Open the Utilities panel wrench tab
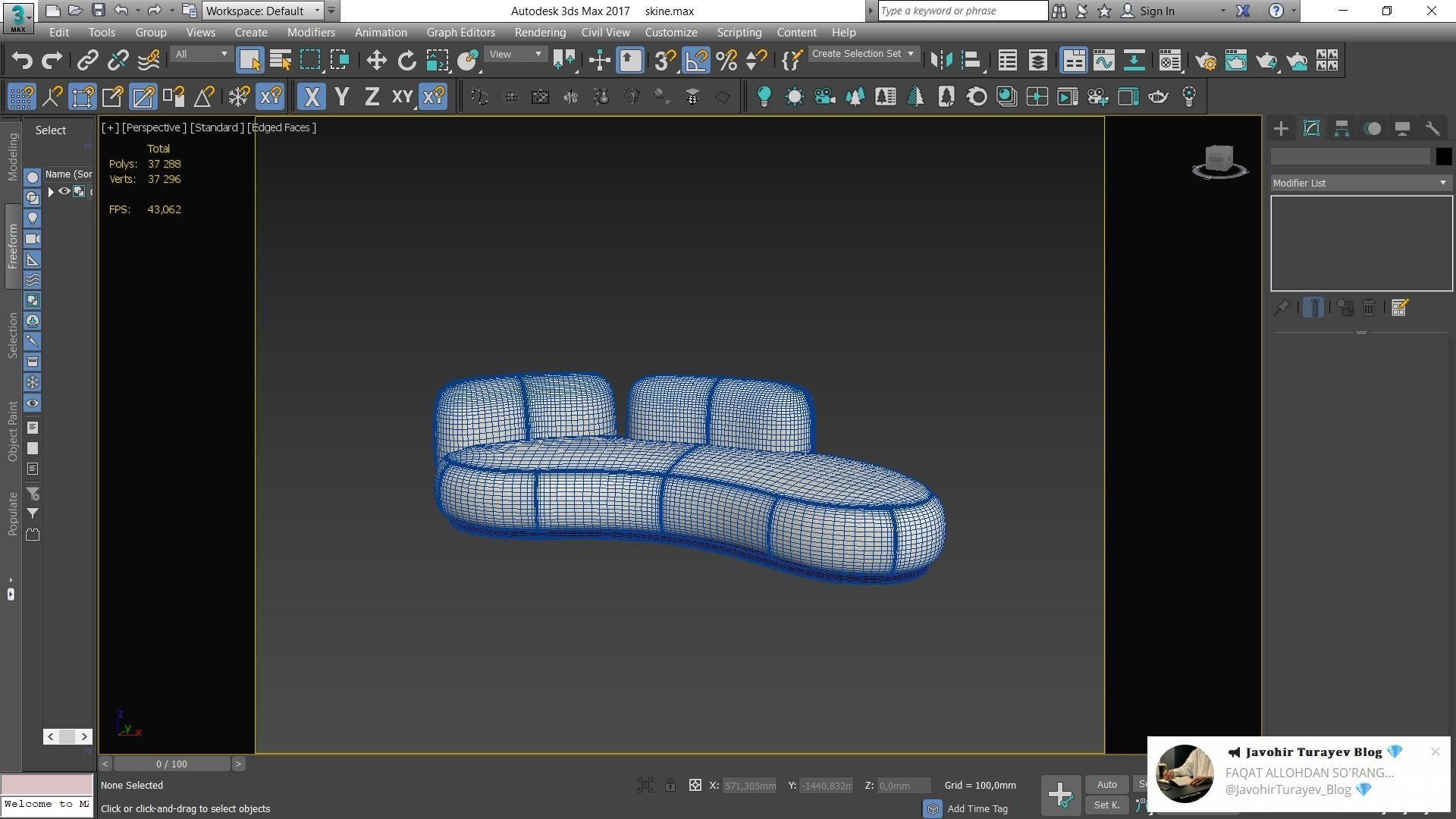 [x=1432, y=128]
